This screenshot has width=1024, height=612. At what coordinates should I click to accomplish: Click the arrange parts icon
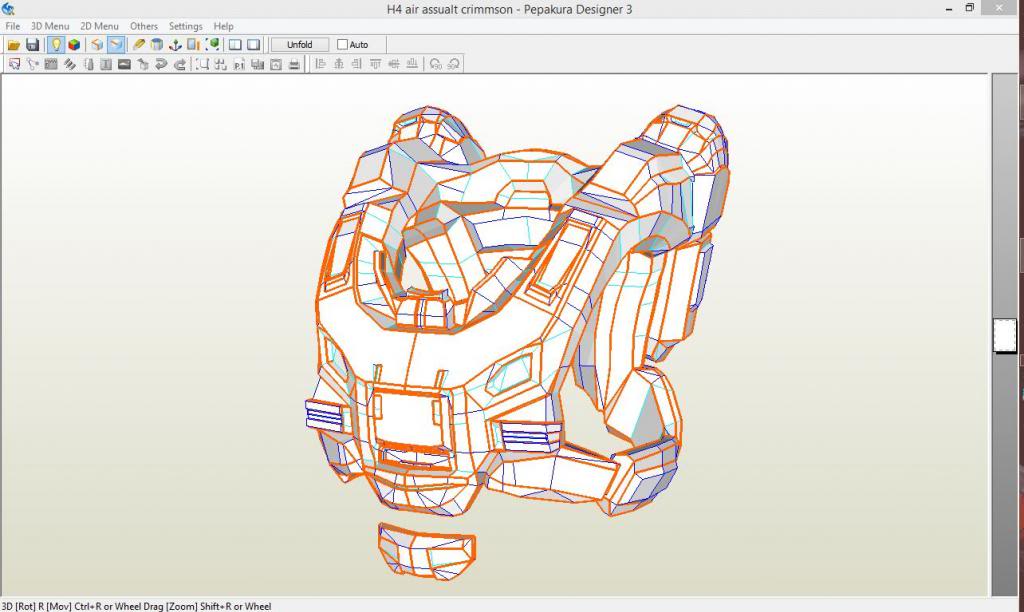[221, 64]
